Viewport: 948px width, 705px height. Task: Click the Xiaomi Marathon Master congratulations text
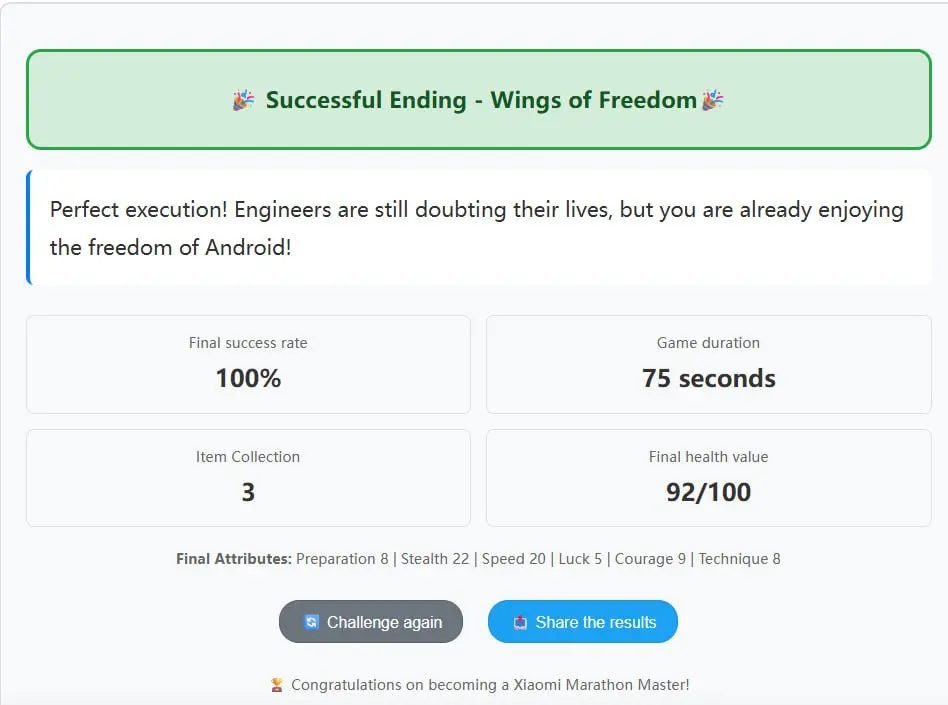coord(490,685)
